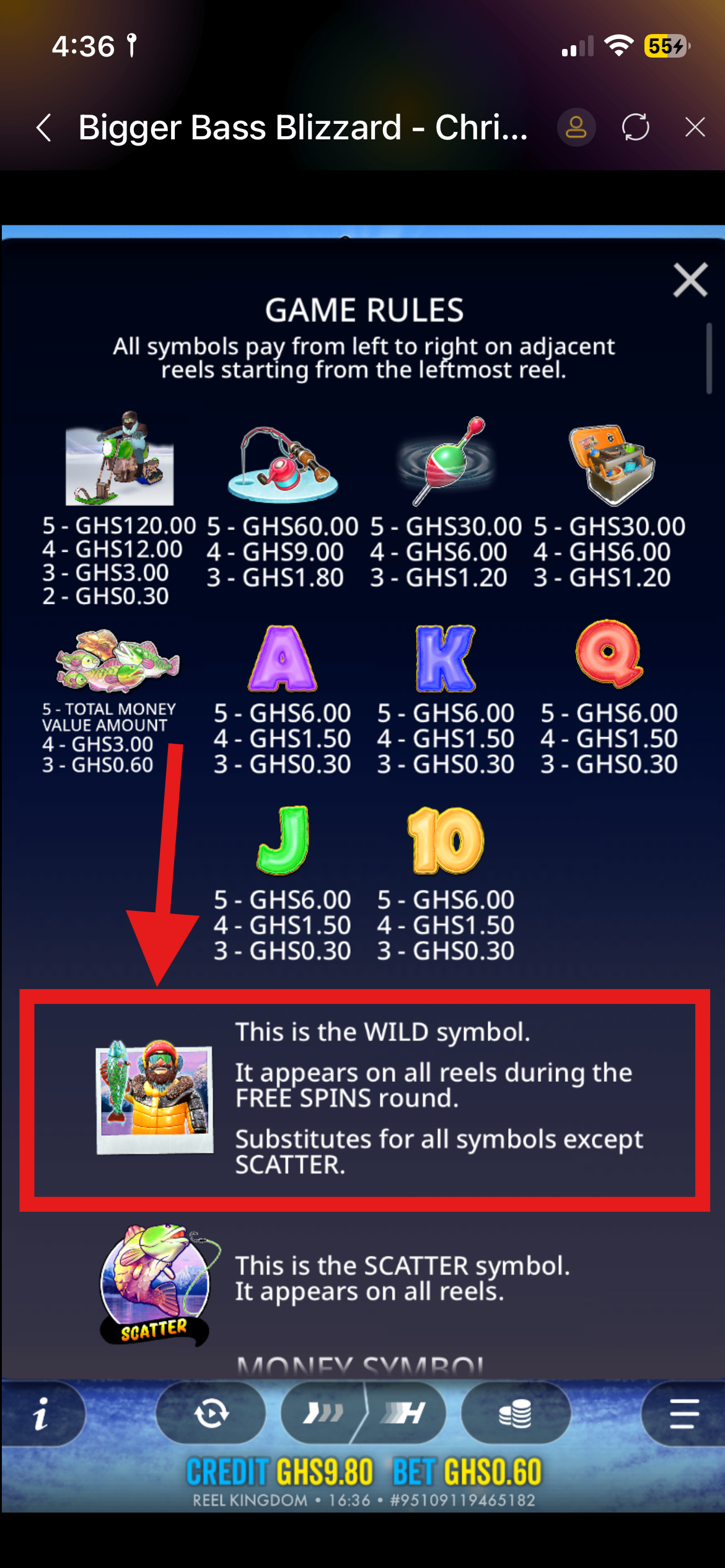This screenshot has width=725, height=1568.
Task: Reload the game with refresh icon
Action: coord(636,128)
